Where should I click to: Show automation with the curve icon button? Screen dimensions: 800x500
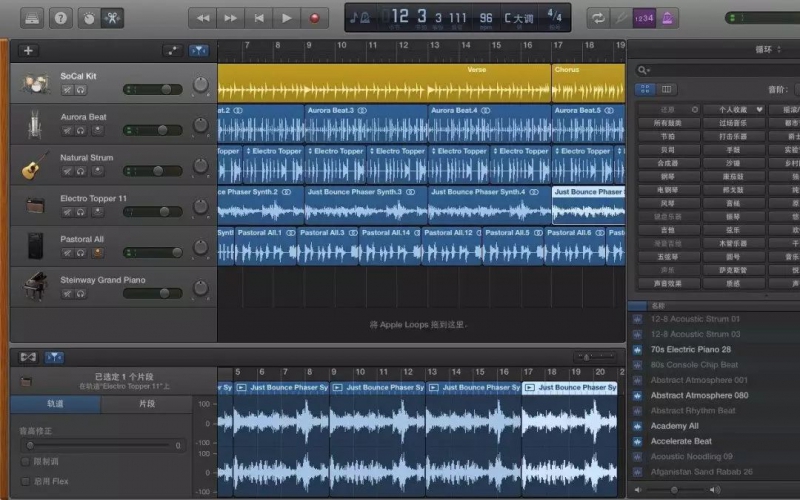172,51
